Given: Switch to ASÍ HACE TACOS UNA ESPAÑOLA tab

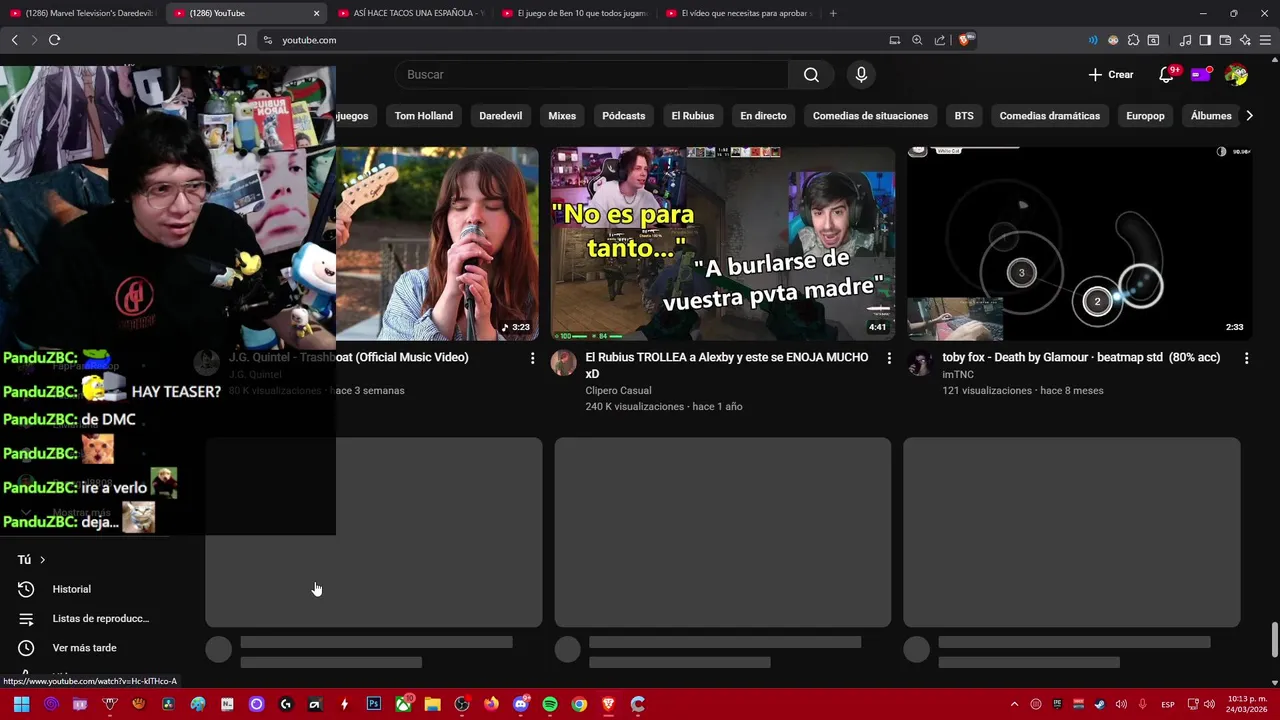Looking at the screenshot, I should pyautogui.click(x=410, y=13).
